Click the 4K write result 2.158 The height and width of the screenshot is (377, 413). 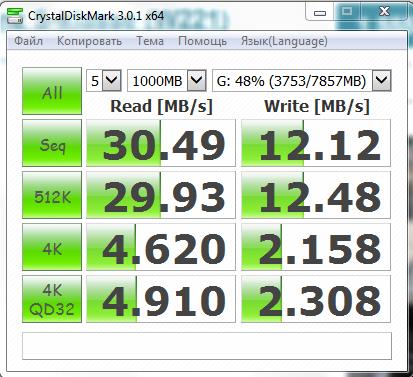(x=316, y=247)
